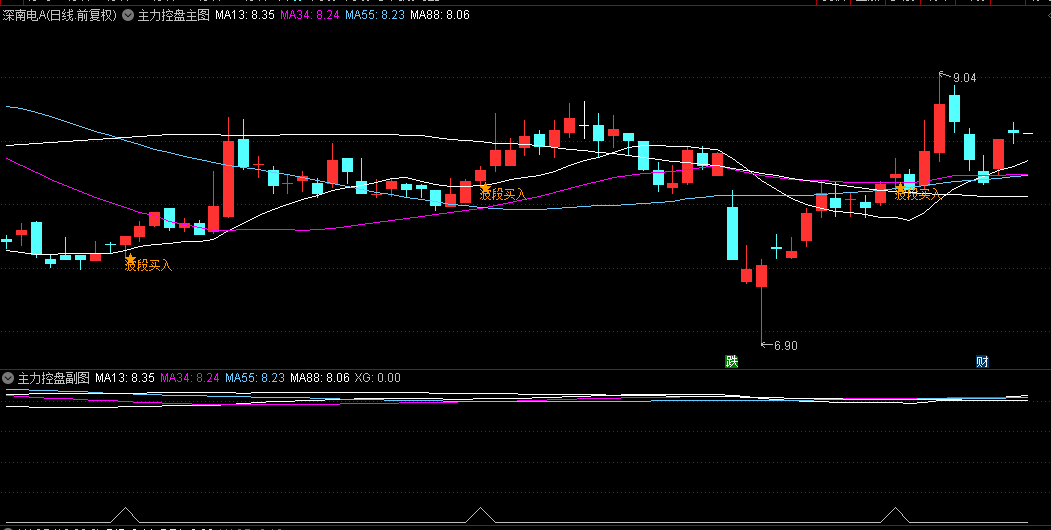This screenshot has height=530, width=1051.
Task: Select MA88: 8.06 in main chart header
Action: click(x=440, y=15)
